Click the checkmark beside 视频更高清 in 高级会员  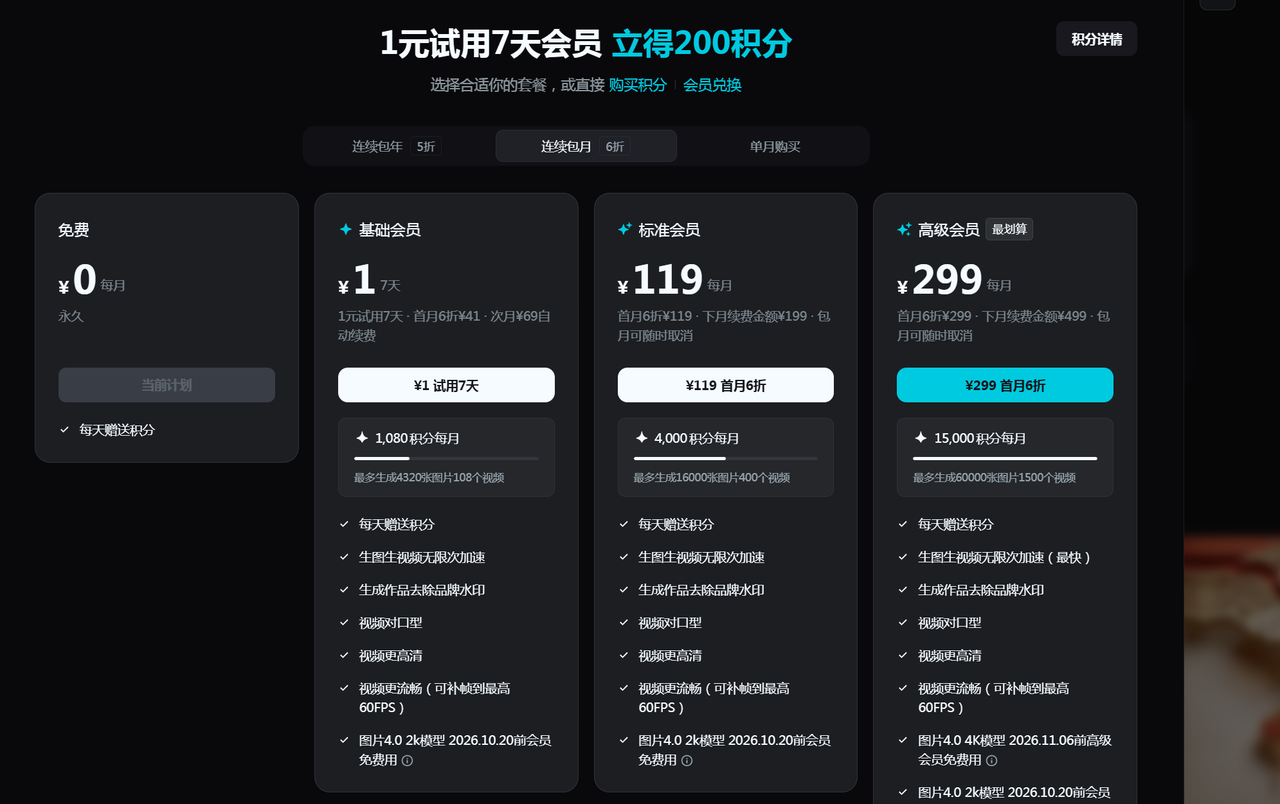(x=904, y=656)
